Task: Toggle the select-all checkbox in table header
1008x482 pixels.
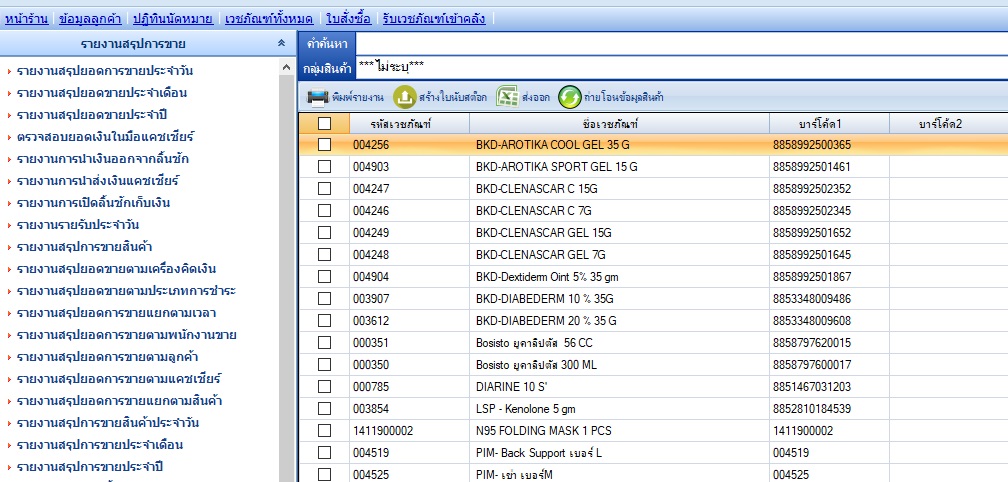Action: pyautogui.click(x=325, y=123)
